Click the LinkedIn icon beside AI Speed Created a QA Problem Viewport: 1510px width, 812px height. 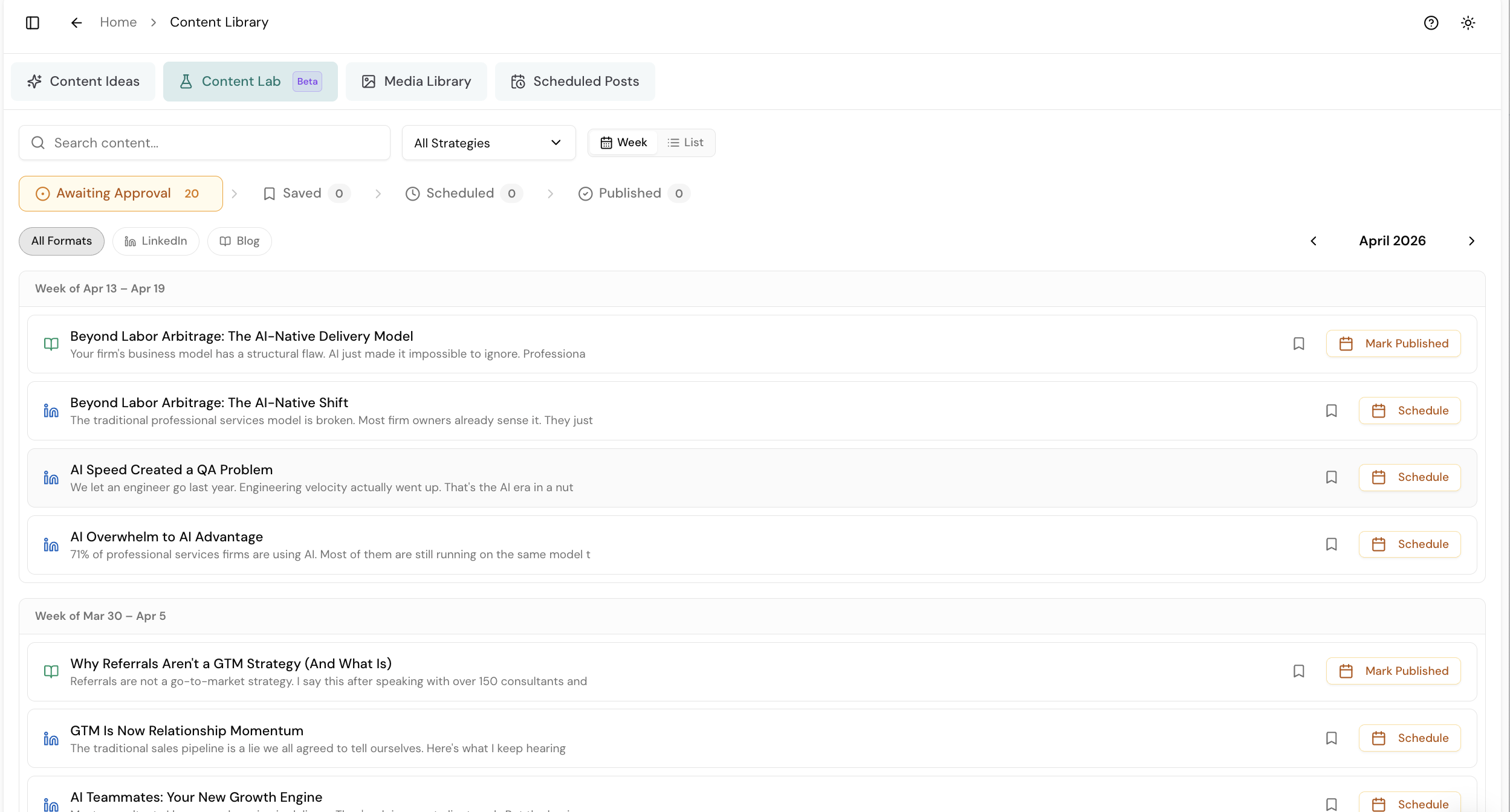51,477
